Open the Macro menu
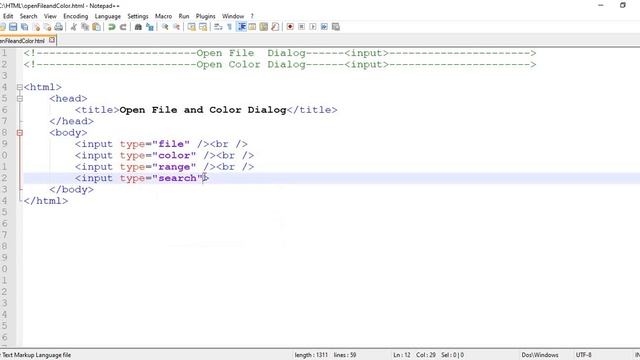This screenshot has height=360, width=640. tap(163, 16)
